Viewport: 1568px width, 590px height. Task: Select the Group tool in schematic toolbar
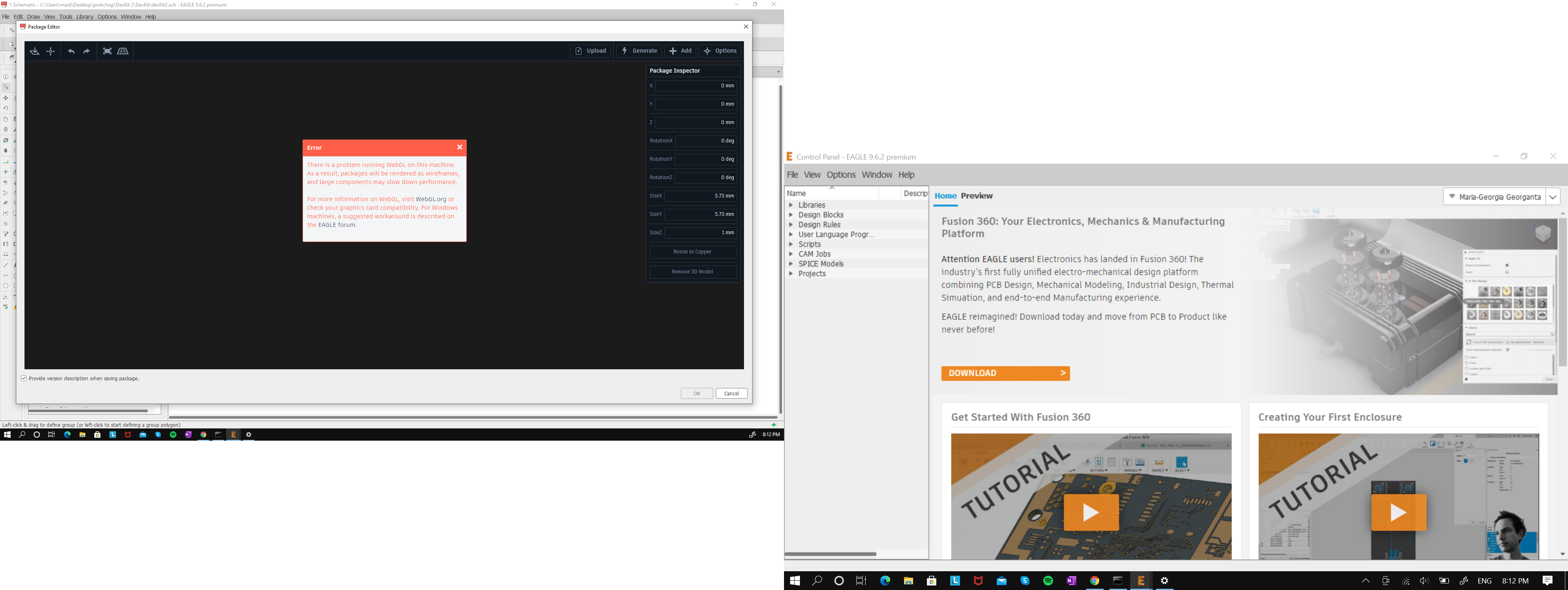[x=5, y=87]
